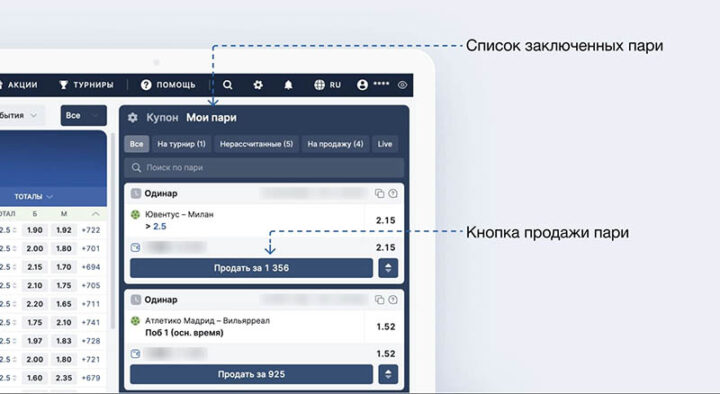Open coupon settings gear next to Купон
The width and height of the screenshot is (720, 394).
(x=133, y=118)
